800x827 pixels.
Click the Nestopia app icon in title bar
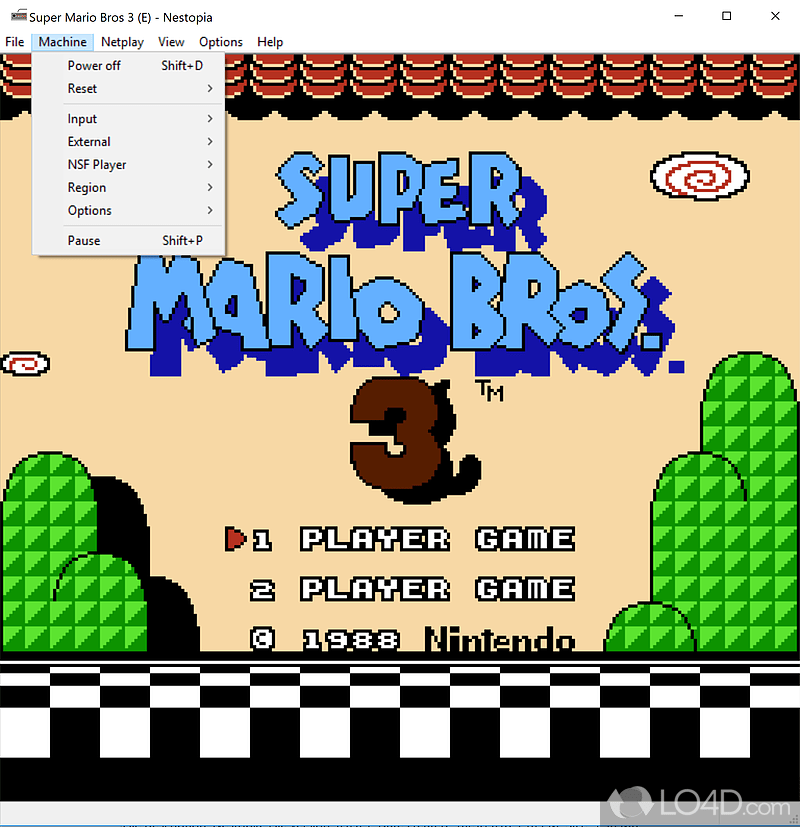click(18, 16)
